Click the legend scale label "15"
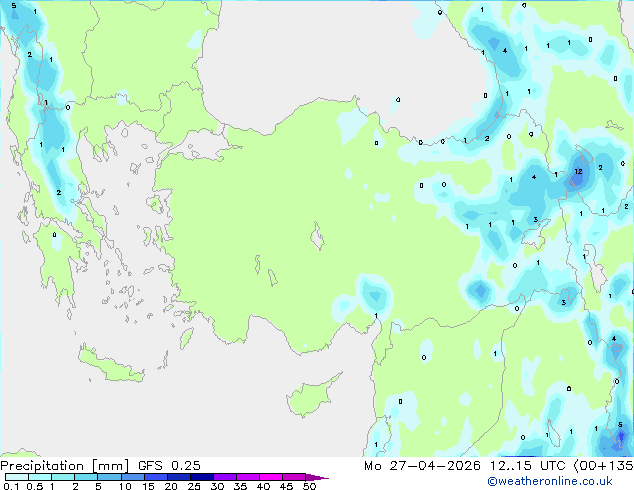 (x=148, y=486)
